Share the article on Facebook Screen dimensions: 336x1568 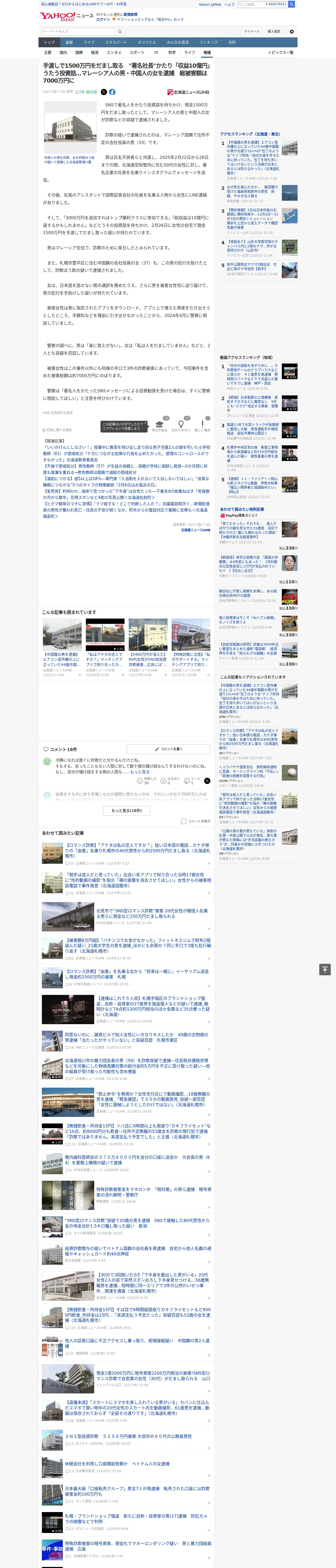tap(112, 92)
